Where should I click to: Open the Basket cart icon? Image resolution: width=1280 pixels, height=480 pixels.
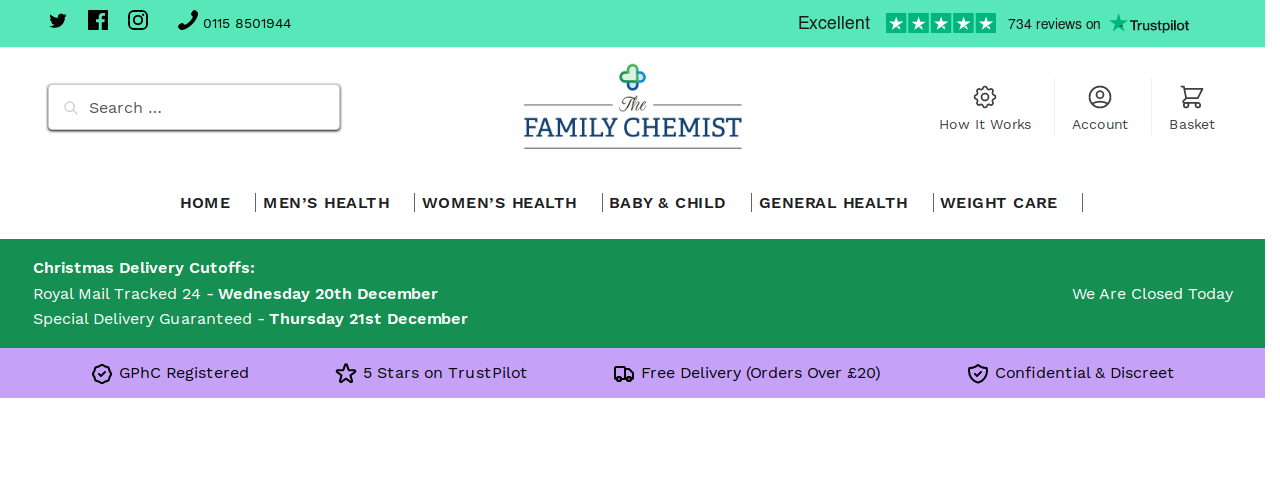(1192, 97)
